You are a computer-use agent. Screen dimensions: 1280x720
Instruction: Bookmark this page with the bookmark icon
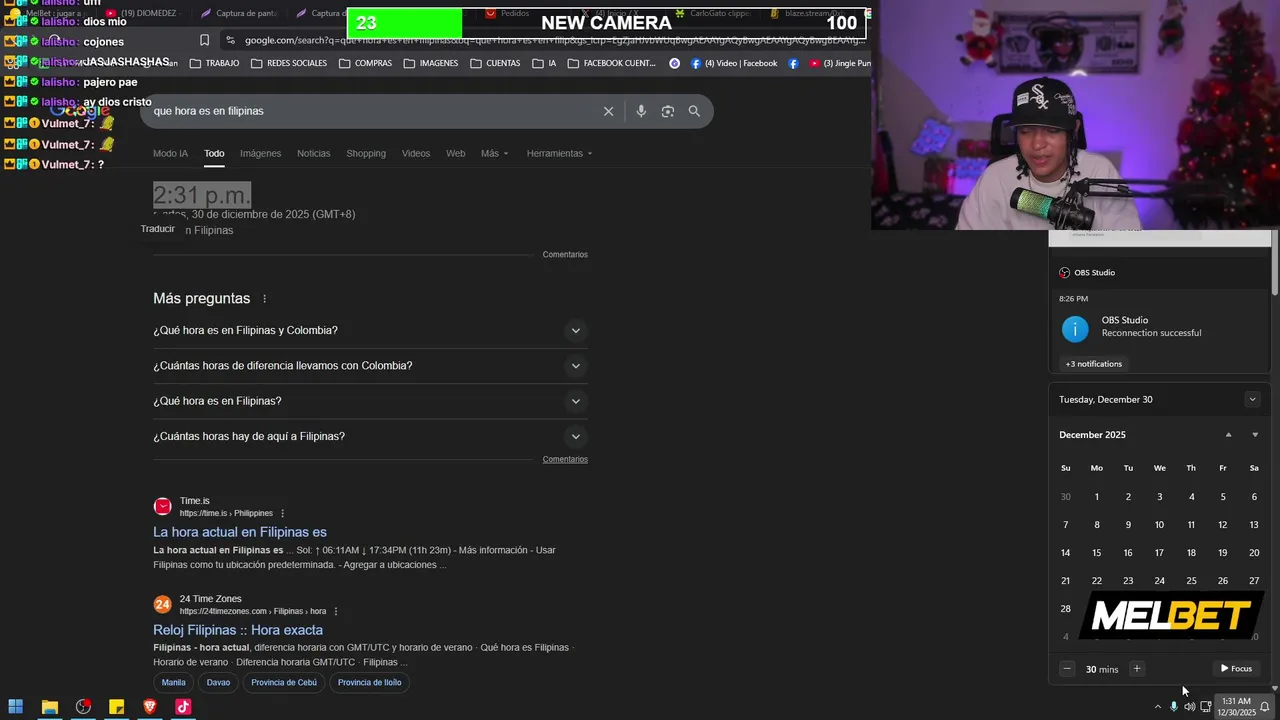tap(204, 40)
